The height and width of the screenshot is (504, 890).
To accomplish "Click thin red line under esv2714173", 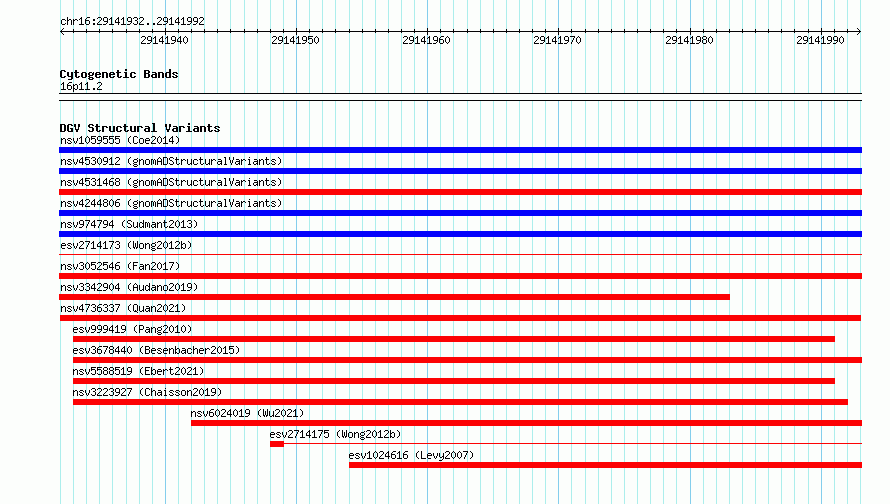I will coord(460,254).
